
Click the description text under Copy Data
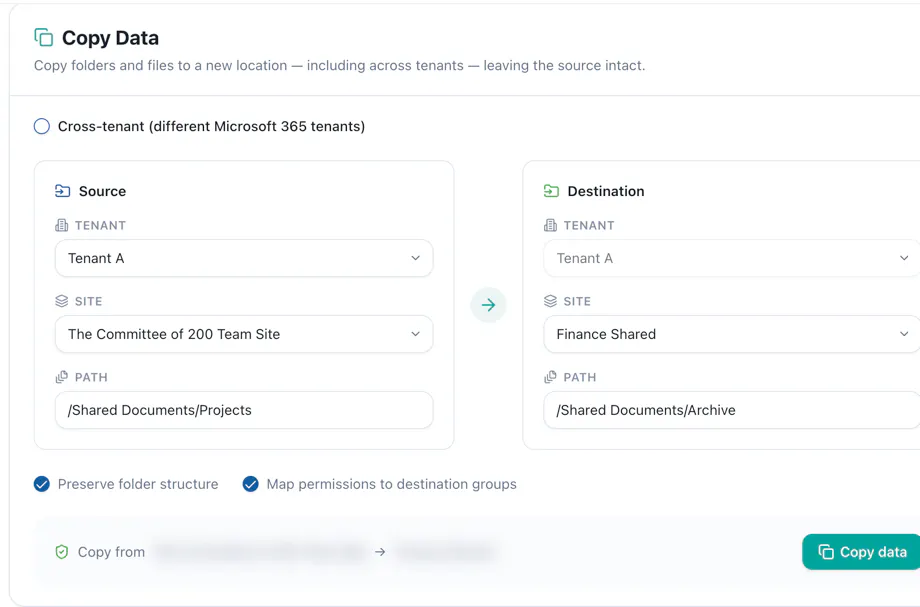pyautogui.click(x=339, y=66)
